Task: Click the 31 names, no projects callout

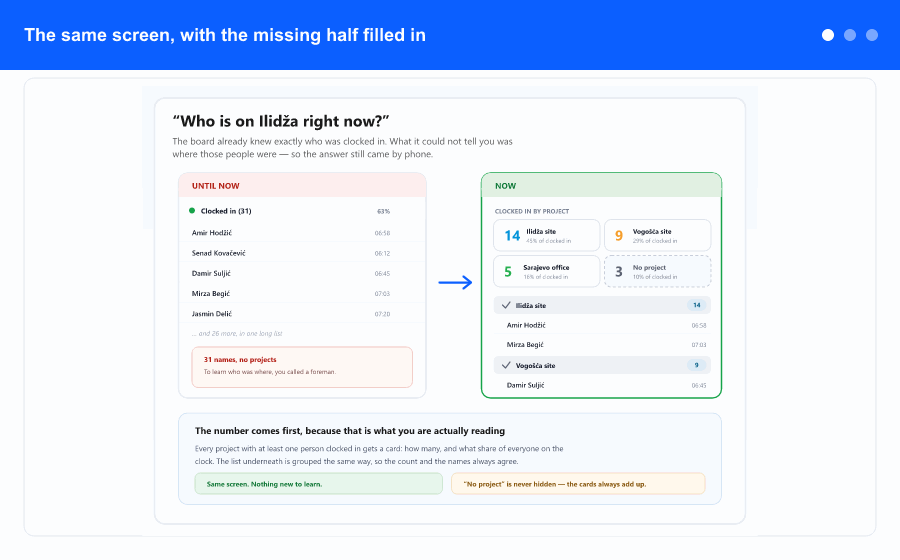Action: (302, 367)
